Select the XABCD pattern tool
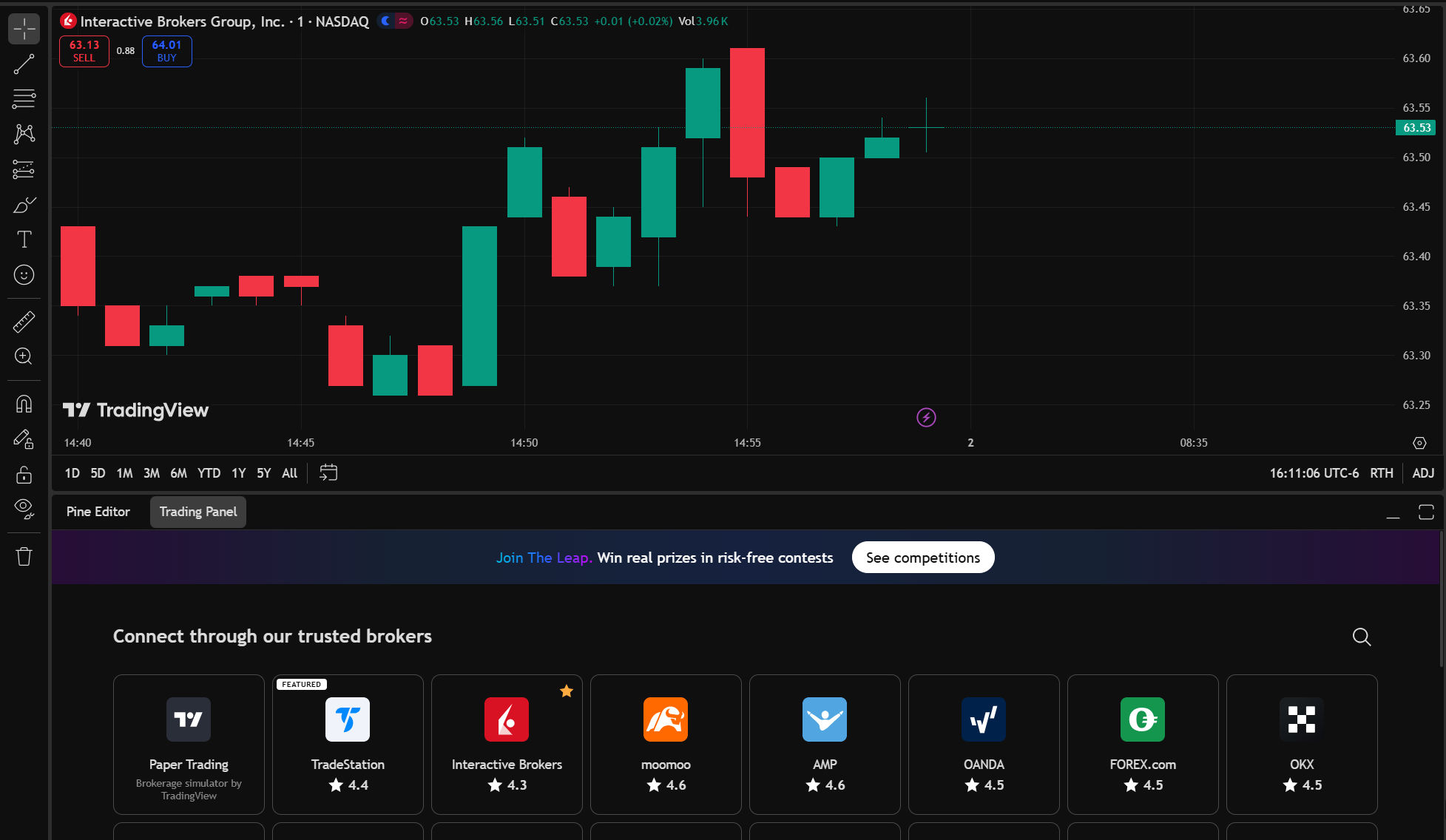This screenshot has height=840, width=1446. [24, 134]
